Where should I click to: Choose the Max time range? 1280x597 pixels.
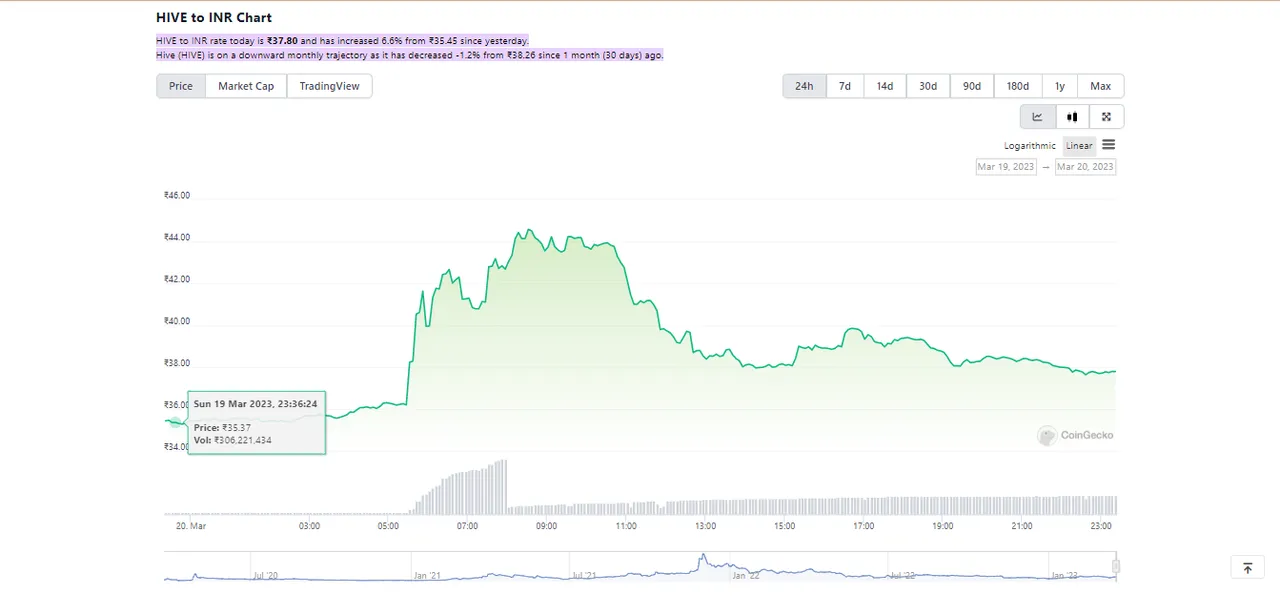click(1101, 86)
